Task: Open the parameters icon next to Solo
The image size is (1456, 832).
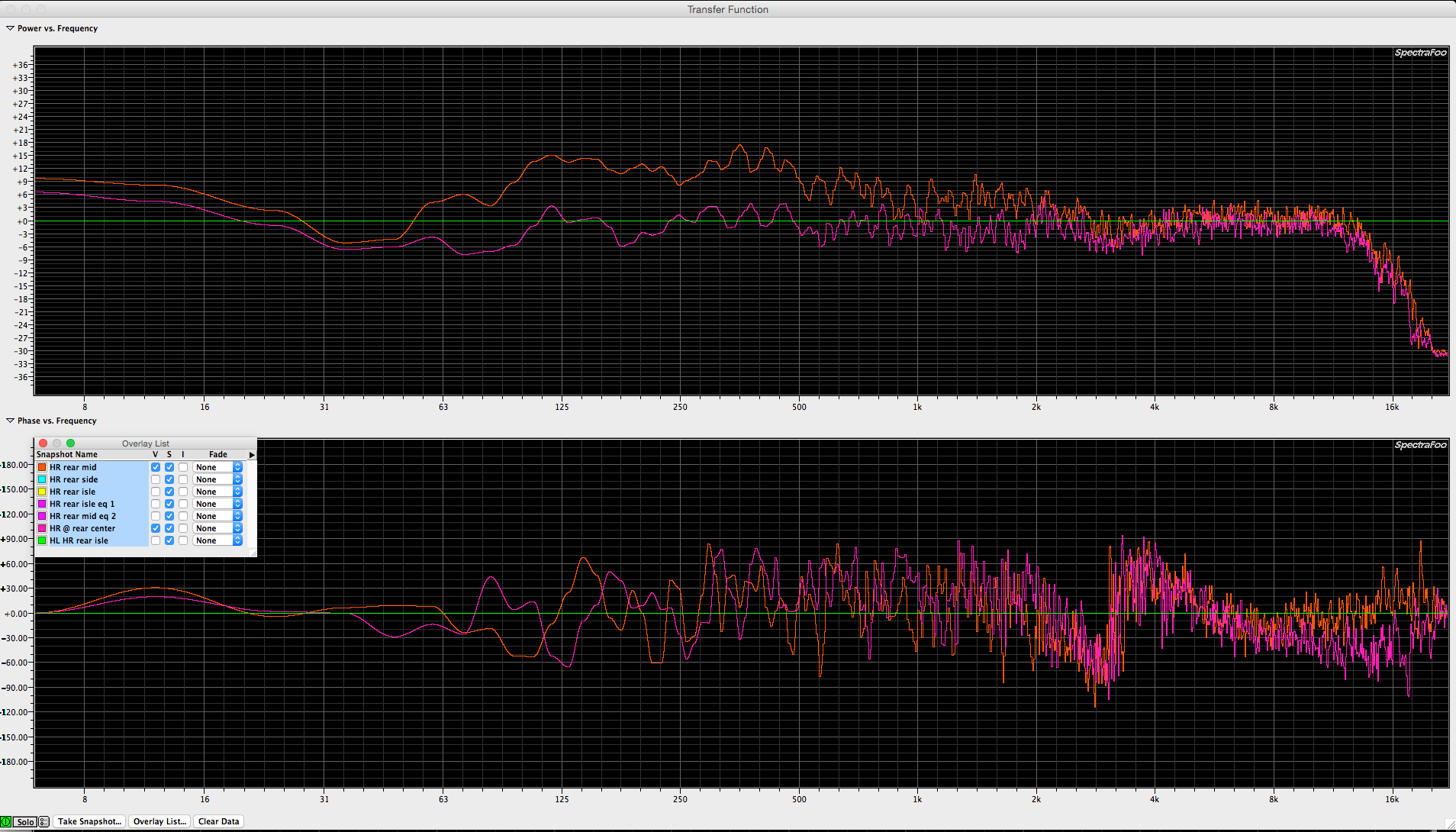Action: tap(43, 822)
